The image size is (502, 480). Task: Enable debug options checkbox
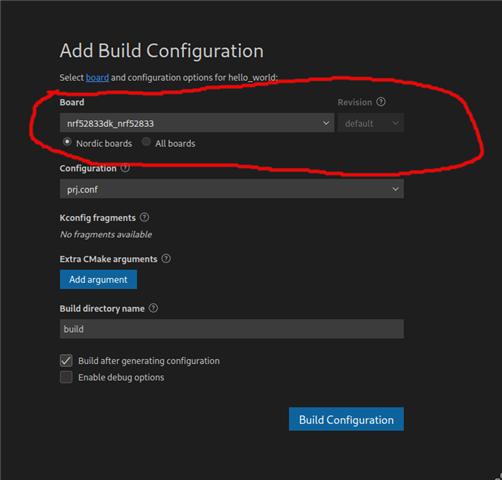[x=66, y=377]
